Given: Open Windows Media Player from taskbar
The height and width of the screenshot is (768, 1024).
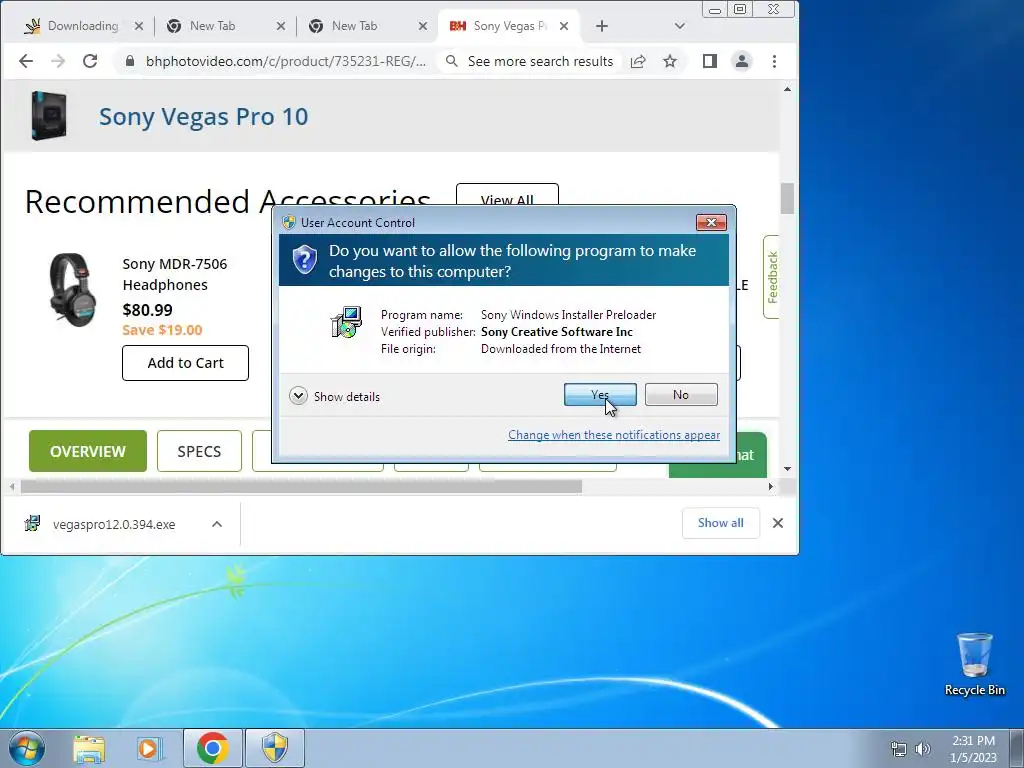Looking at the screenshot, I should pyautogui.click(x=150, y=749).
